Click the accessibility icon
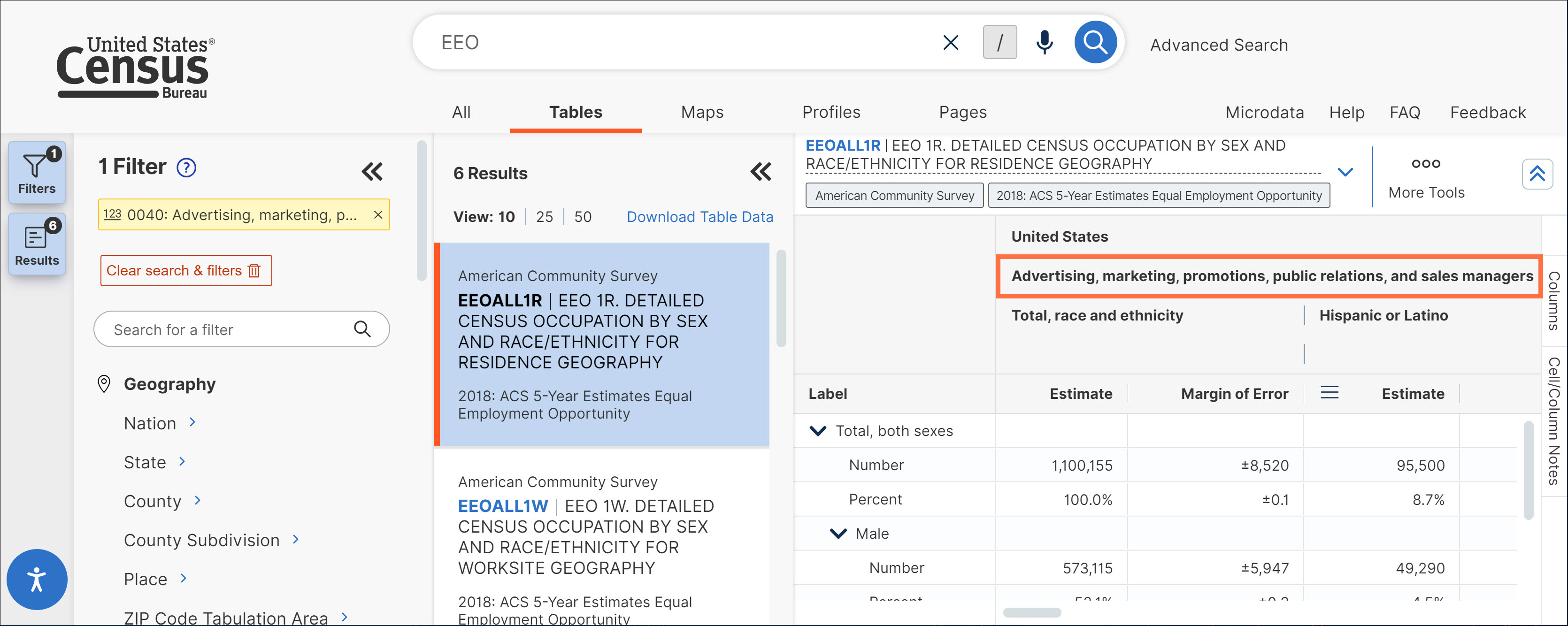1568x626 pixels. (37, 579)
